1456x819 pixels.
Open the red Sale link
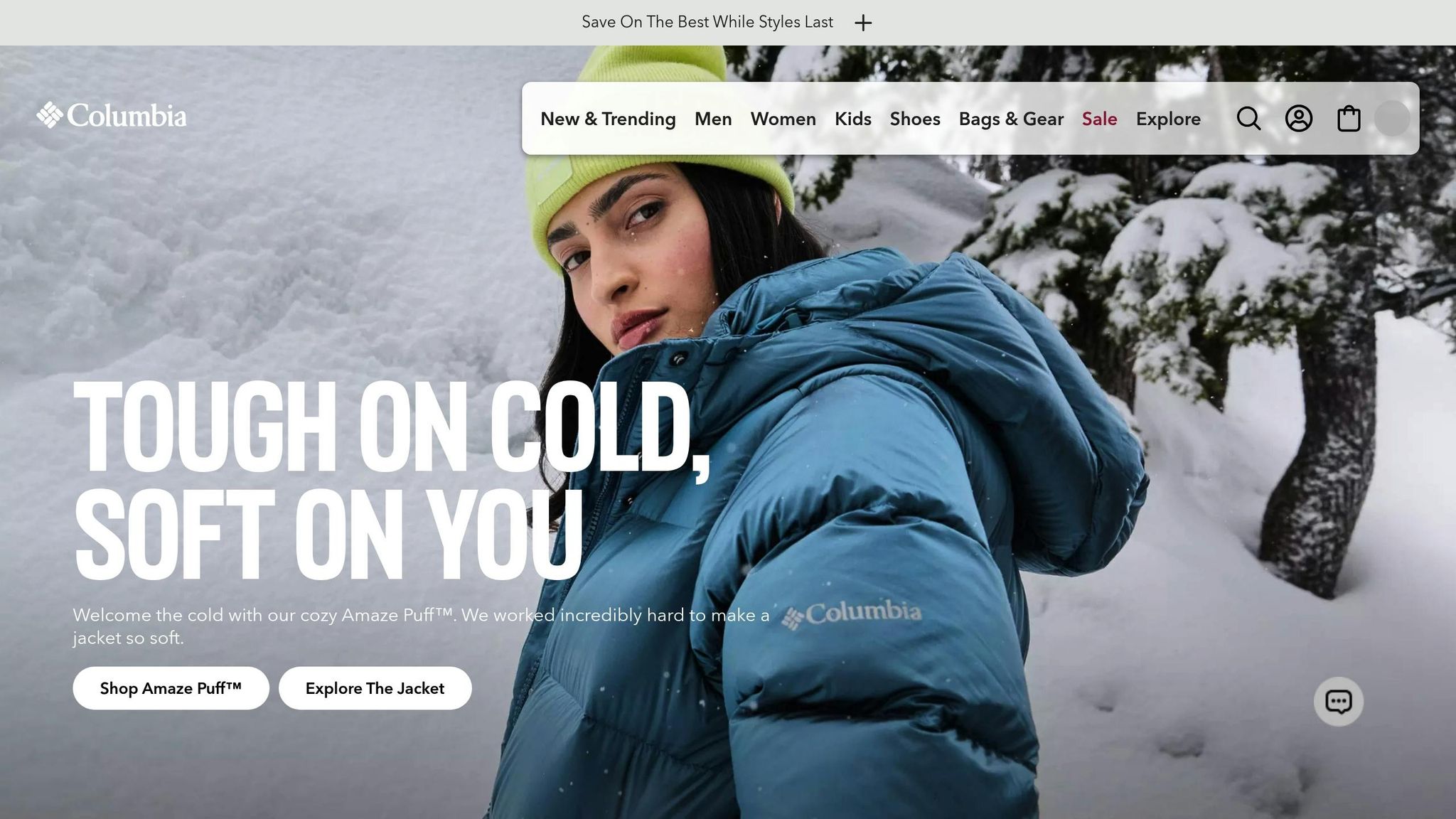point(1099,119)
